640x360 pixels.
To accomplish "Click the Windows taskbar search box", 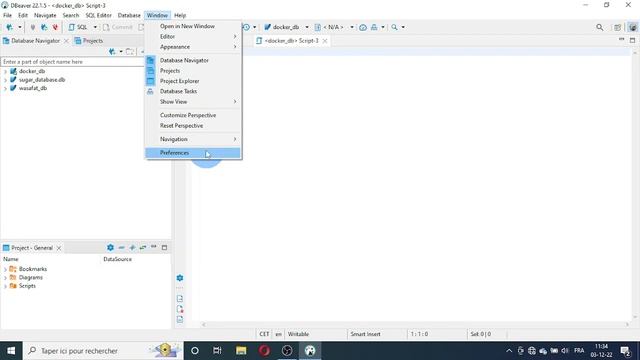I will 103,351.
